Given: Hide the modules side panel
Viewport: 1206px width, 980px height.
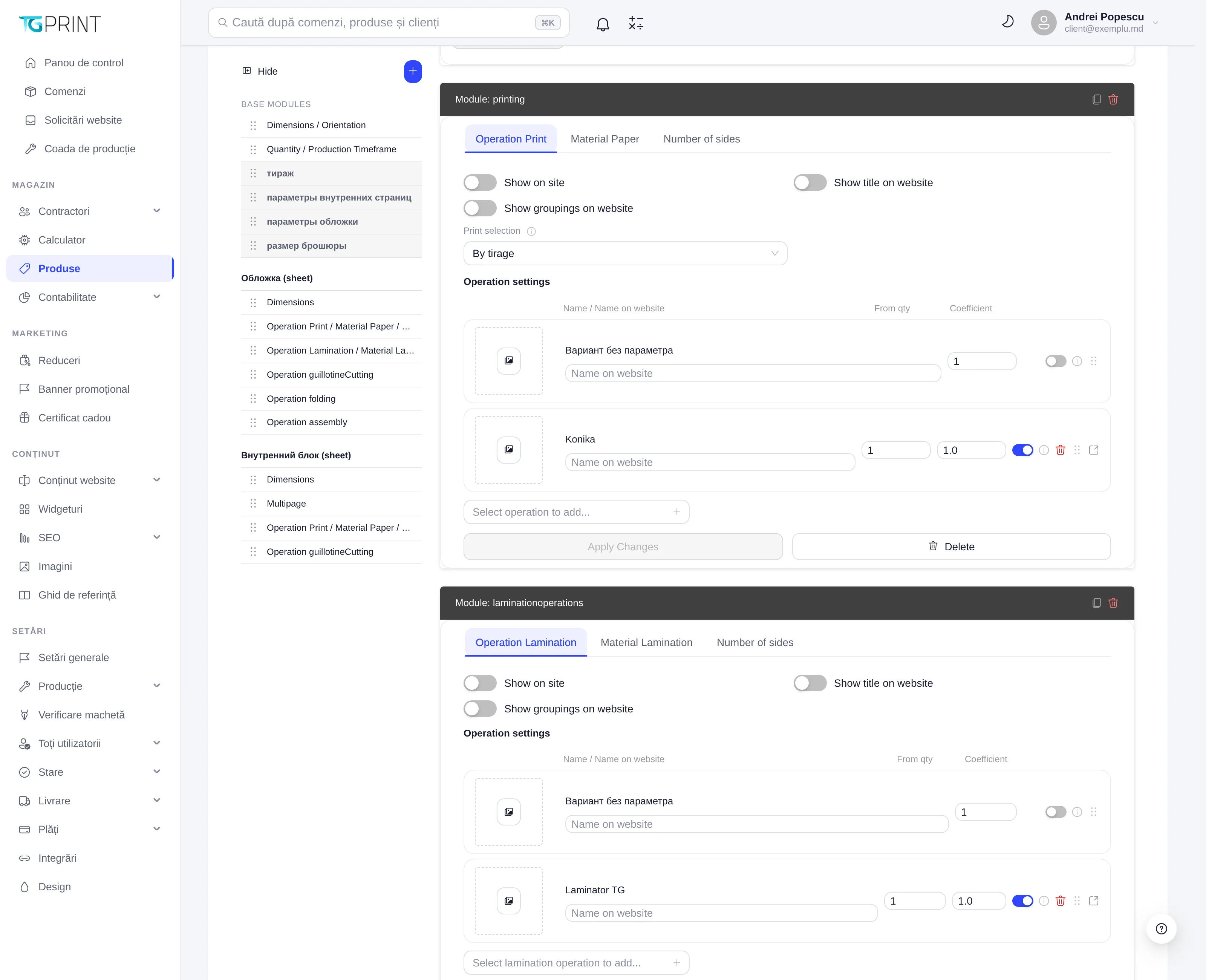Looking at the screenshot, I should click(x=260, y=71).
